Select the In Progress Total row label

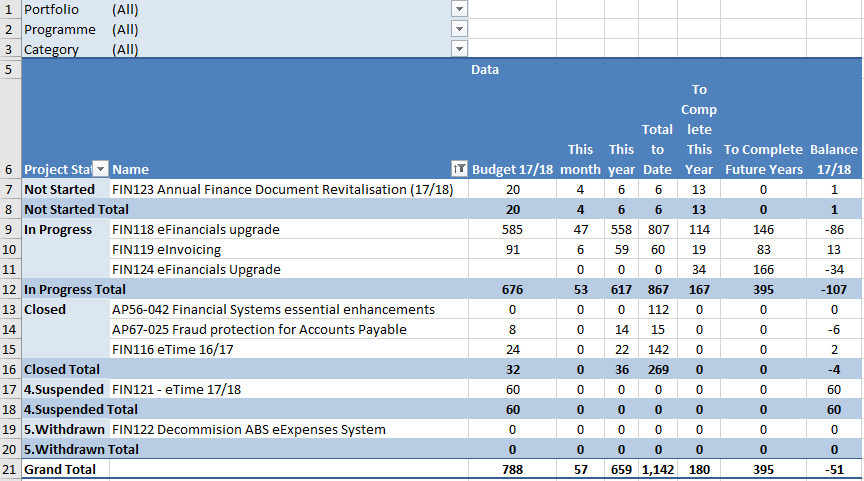[x=75, y=289]
